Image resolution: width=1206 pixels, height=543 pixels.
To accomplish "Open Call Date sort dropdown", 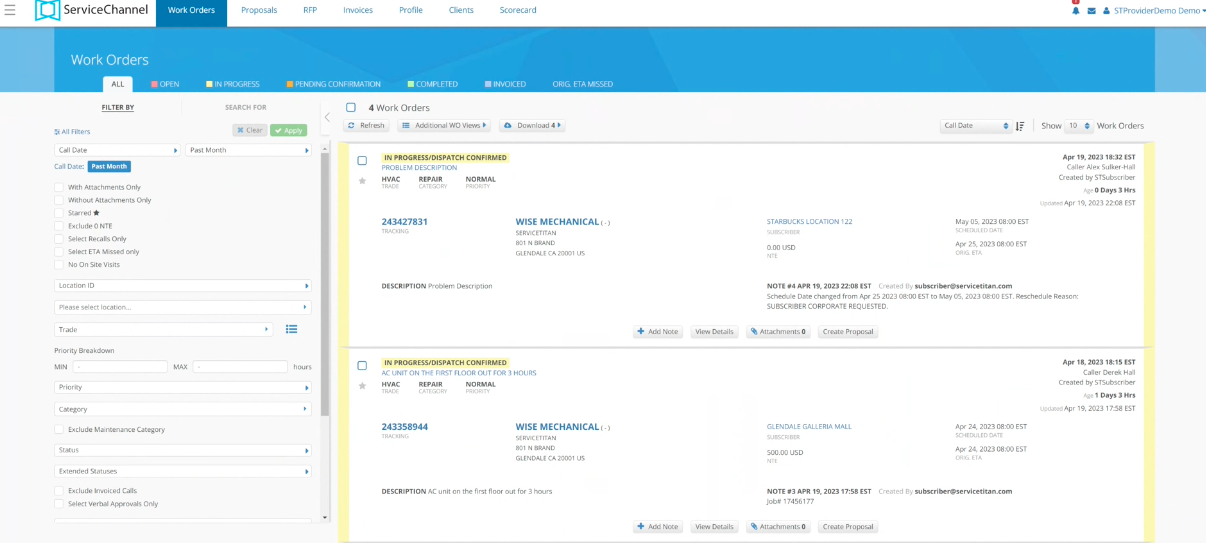I will (976, 126).
